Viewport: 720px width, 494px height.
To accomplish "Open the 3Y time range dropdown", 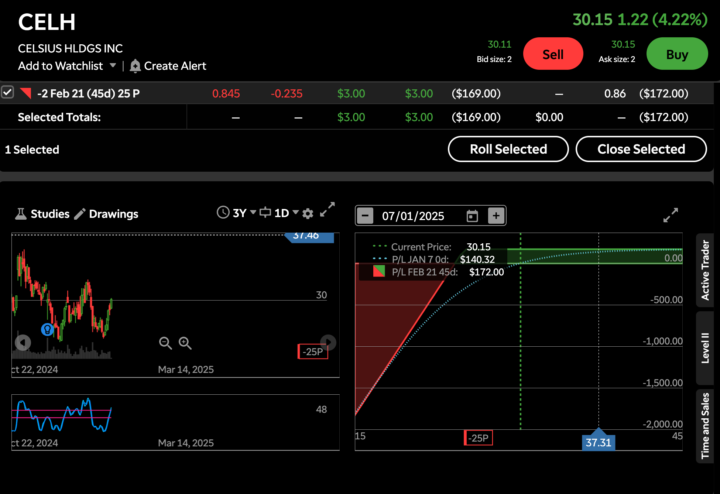I will (236, 213).
